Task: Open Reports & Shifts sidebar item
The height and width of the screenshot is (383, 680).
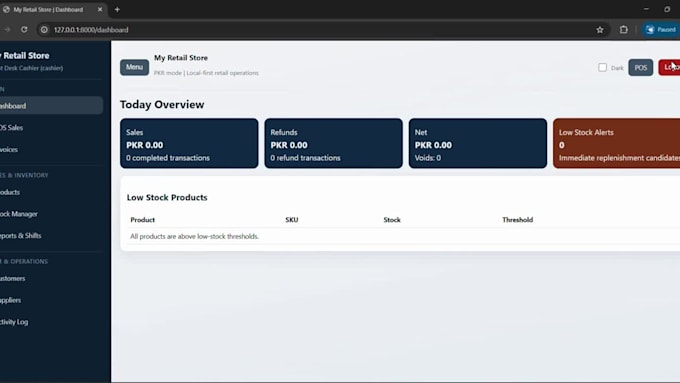Action: click(x=51, y=236)
